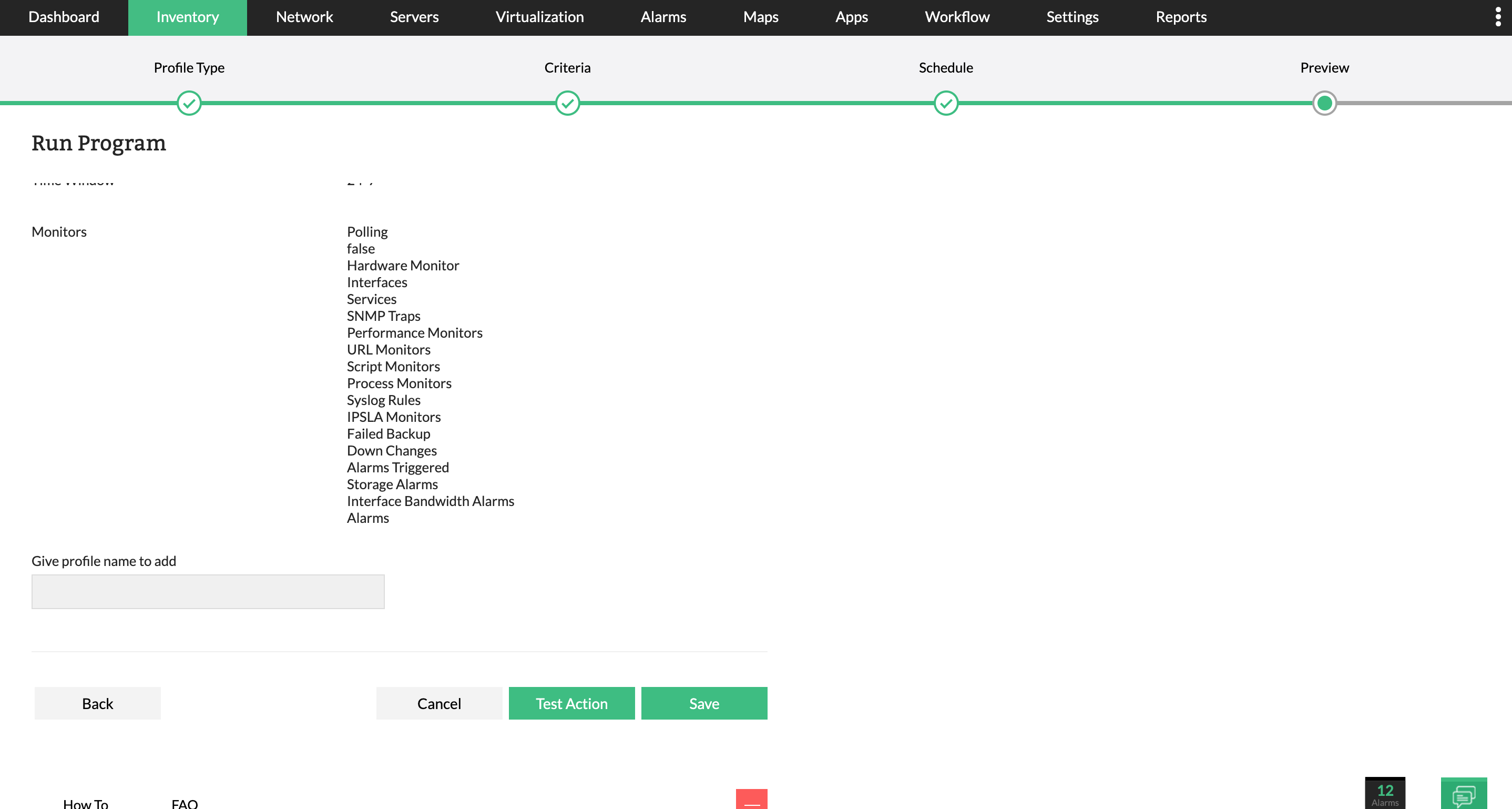Click the Criteria step checkmark icon
The height and width of the screenshot is (809, 1512).
pos(567,103)
